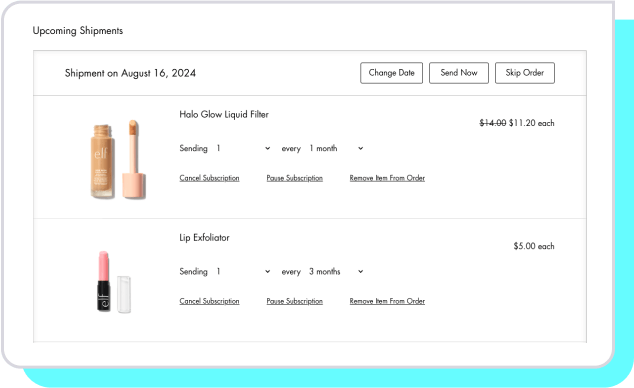Open the Lip Exfoliator frequency dropdown
Viewport: 634px width, 388px height.
(x=336, y=272)
